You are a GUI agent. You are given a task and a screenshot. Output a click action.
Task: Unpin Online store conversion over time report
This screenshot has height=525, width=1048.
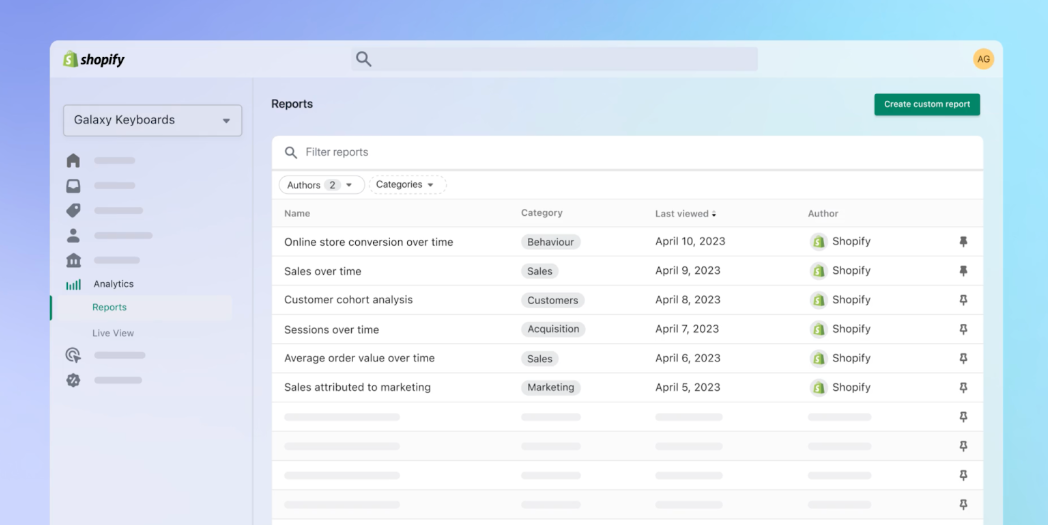(963, 241)
